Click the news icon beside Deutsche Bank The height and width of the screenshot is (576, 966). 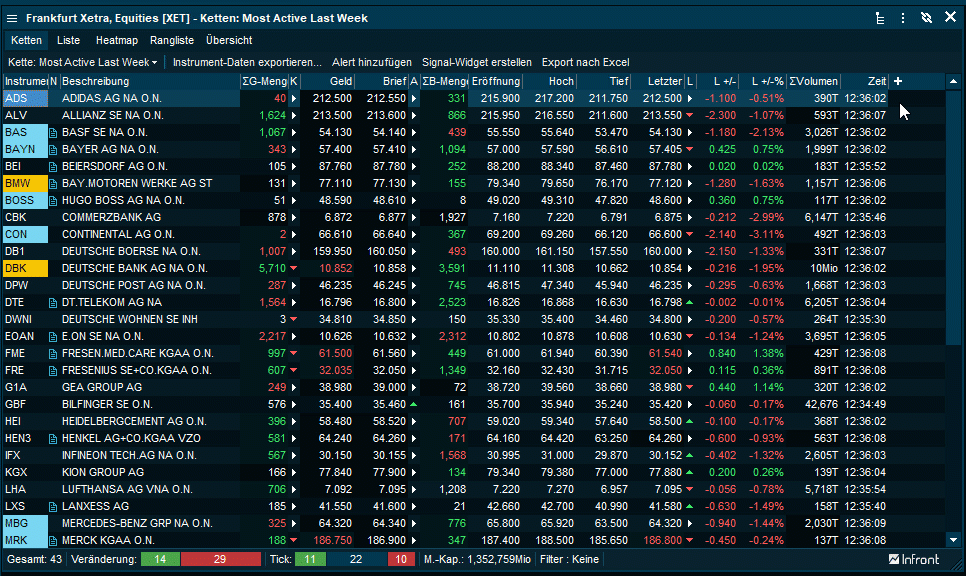(x=54, y=268)
